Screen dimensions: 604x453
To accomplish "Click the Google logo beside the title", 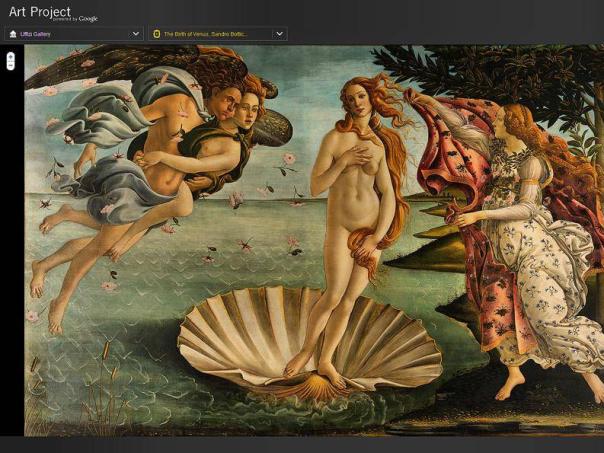I will (x=88, y=19).
